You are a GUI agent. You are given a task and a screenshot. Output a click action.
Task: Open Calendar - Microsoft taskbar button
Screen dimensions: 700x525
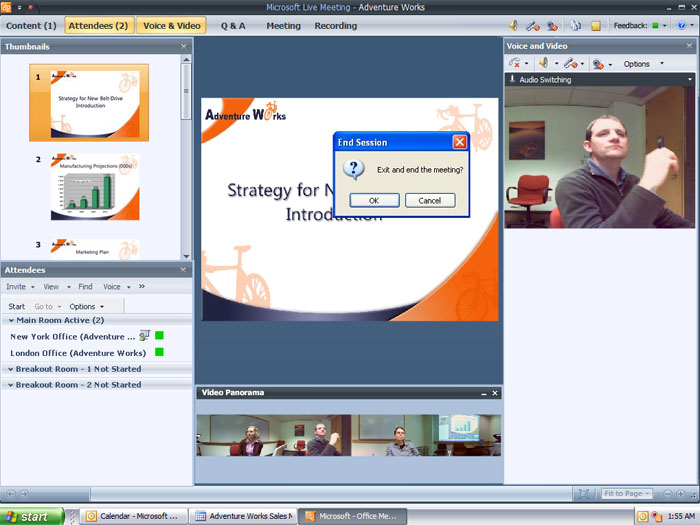[x=133, y=516]
